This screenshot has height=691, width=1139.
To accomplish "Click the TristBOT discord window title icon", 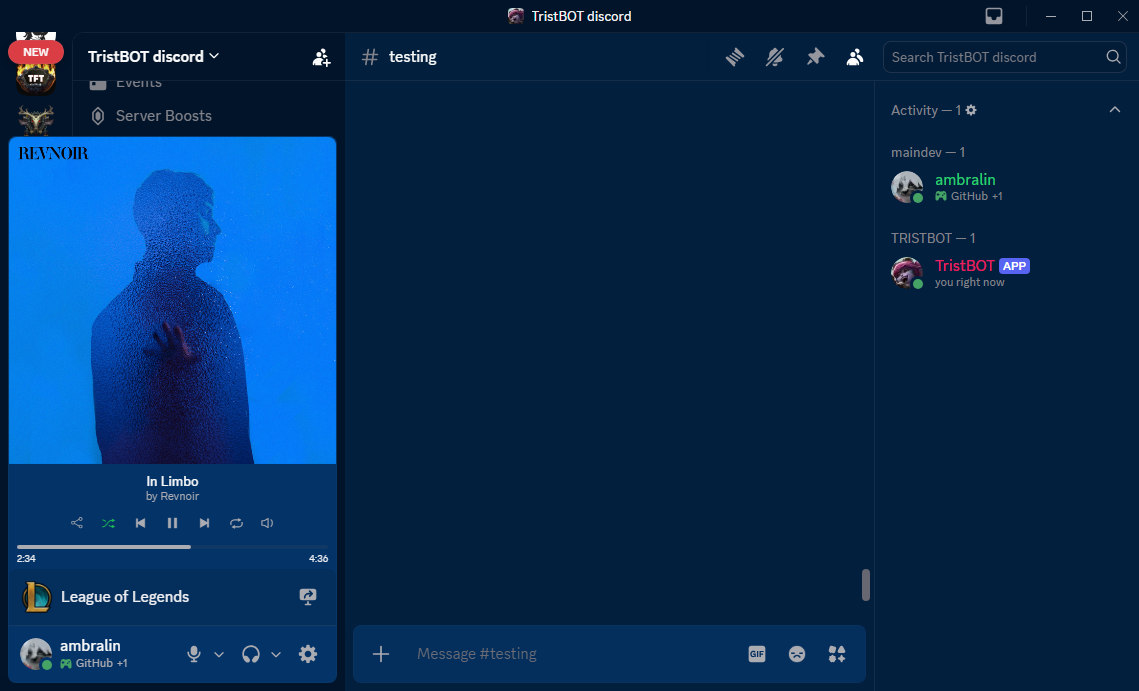I will tap(516, 16).
